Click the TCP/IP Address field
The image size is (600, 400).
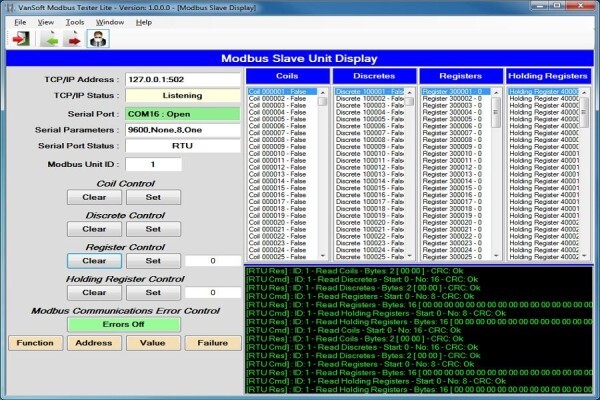pyautogui.click(x=183, y=80)
